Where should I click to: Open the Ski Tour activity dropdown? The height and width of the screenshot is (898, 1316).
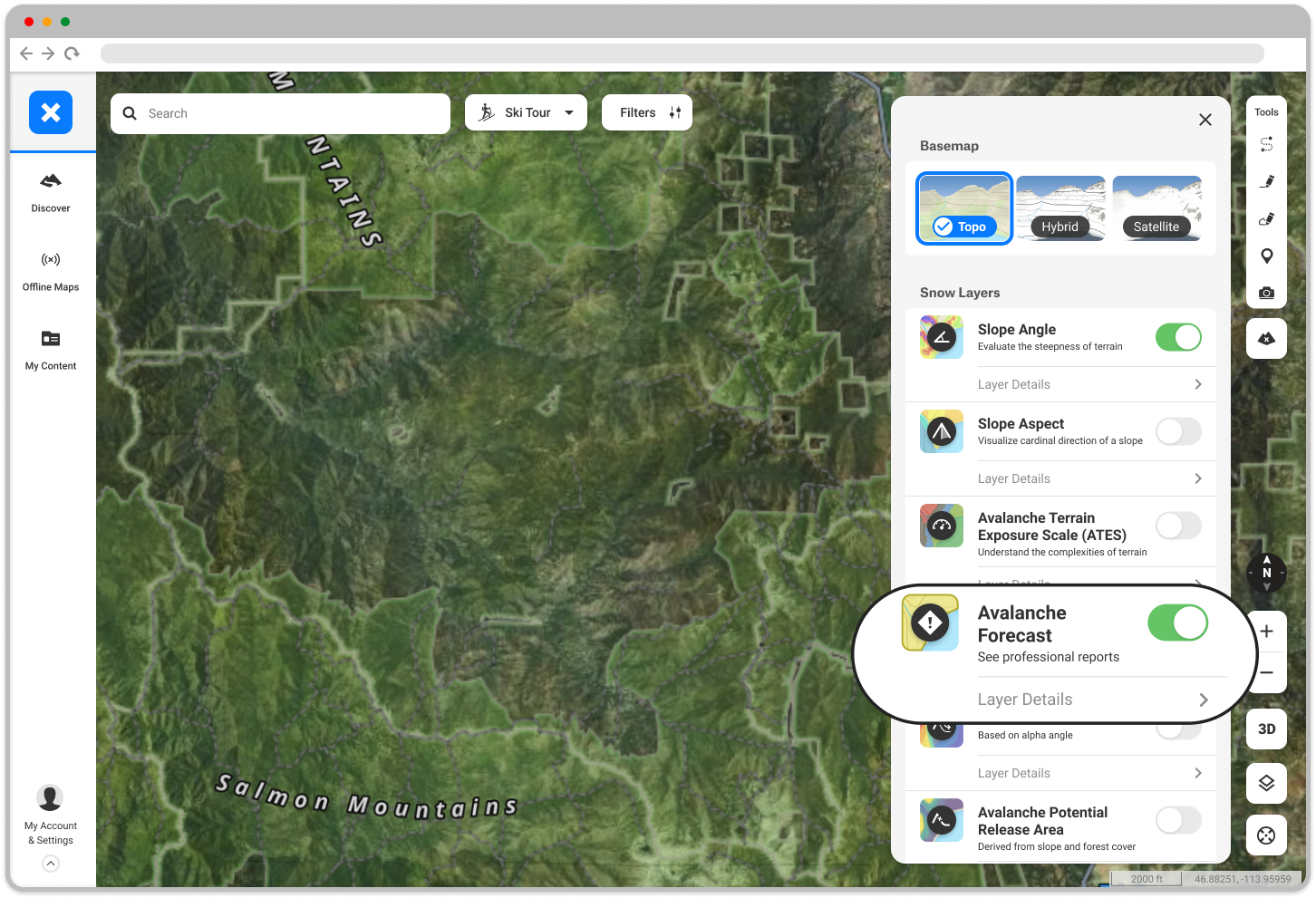coord(526,112)
